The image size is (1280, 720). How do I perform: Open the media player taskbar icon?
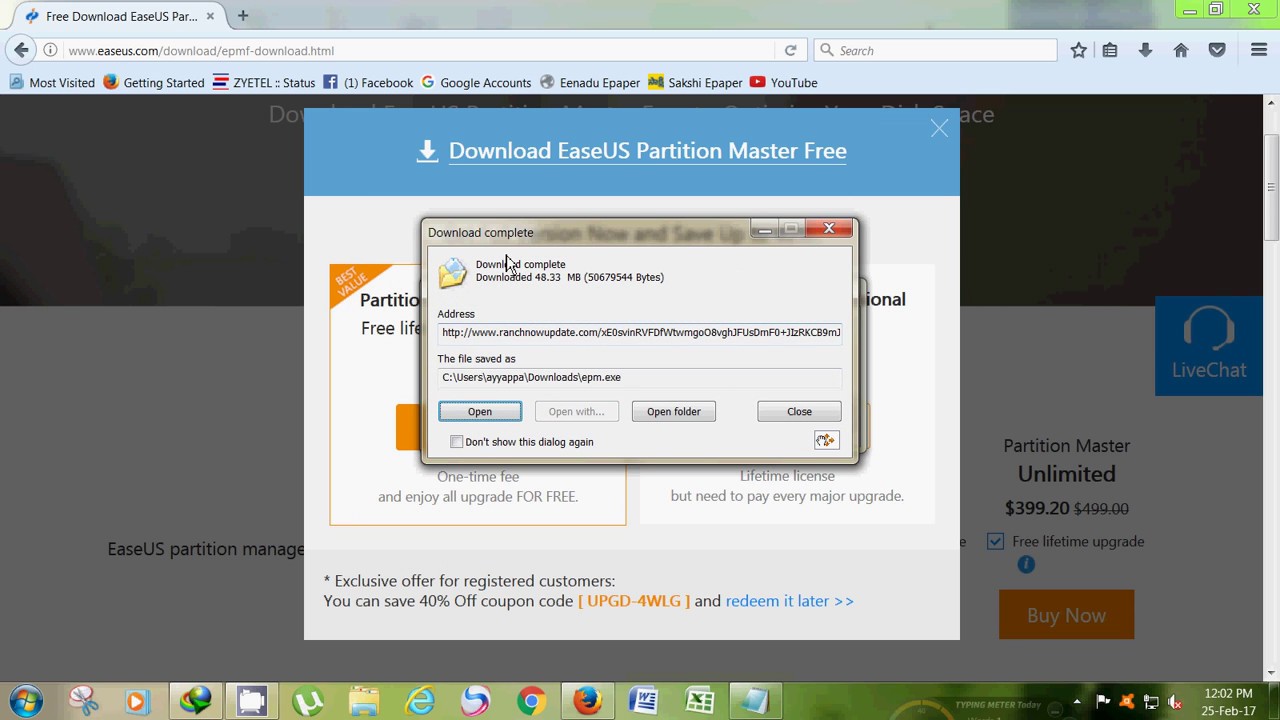tap(140, 701)
